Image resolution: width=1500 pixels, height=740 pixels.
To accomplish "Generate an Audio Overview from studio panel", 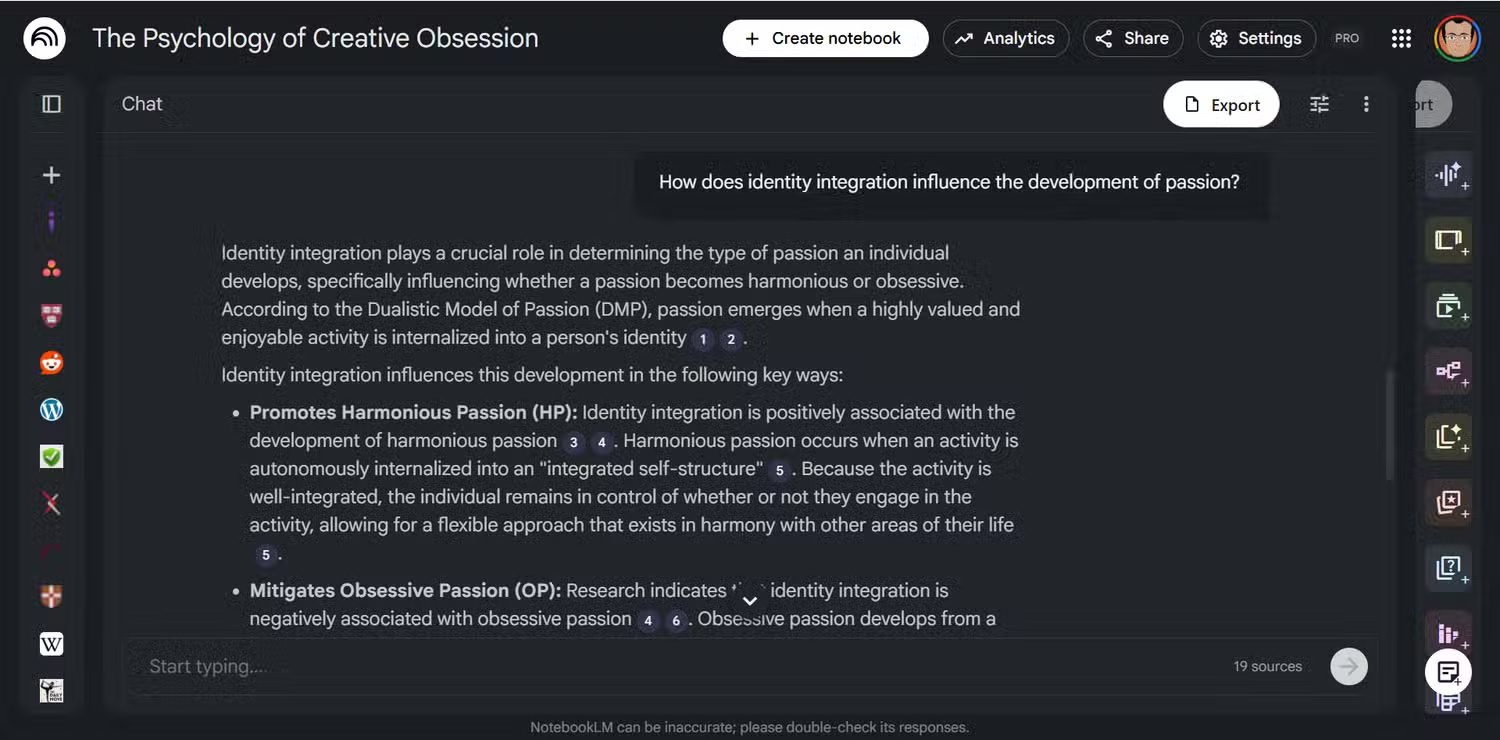I will click(x=1448, y=175).
